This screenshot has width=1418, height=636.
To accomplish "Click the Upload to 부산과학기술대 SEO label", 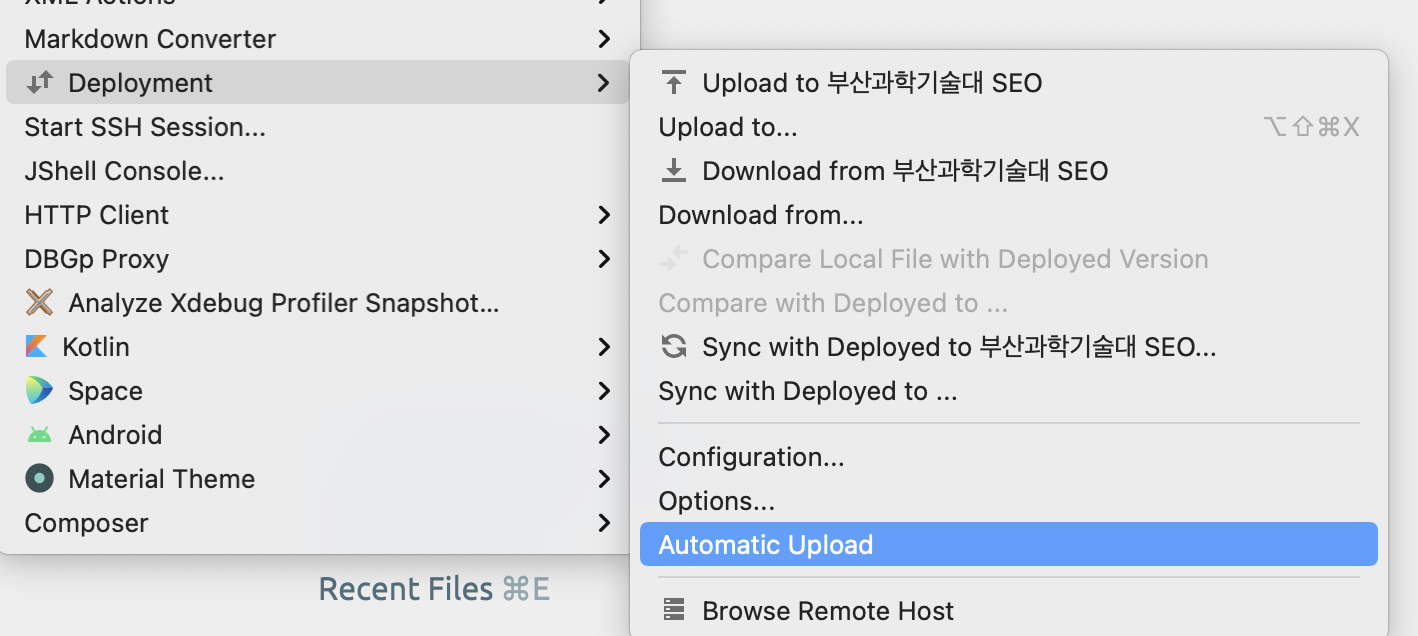I will [x=872, y=83].
